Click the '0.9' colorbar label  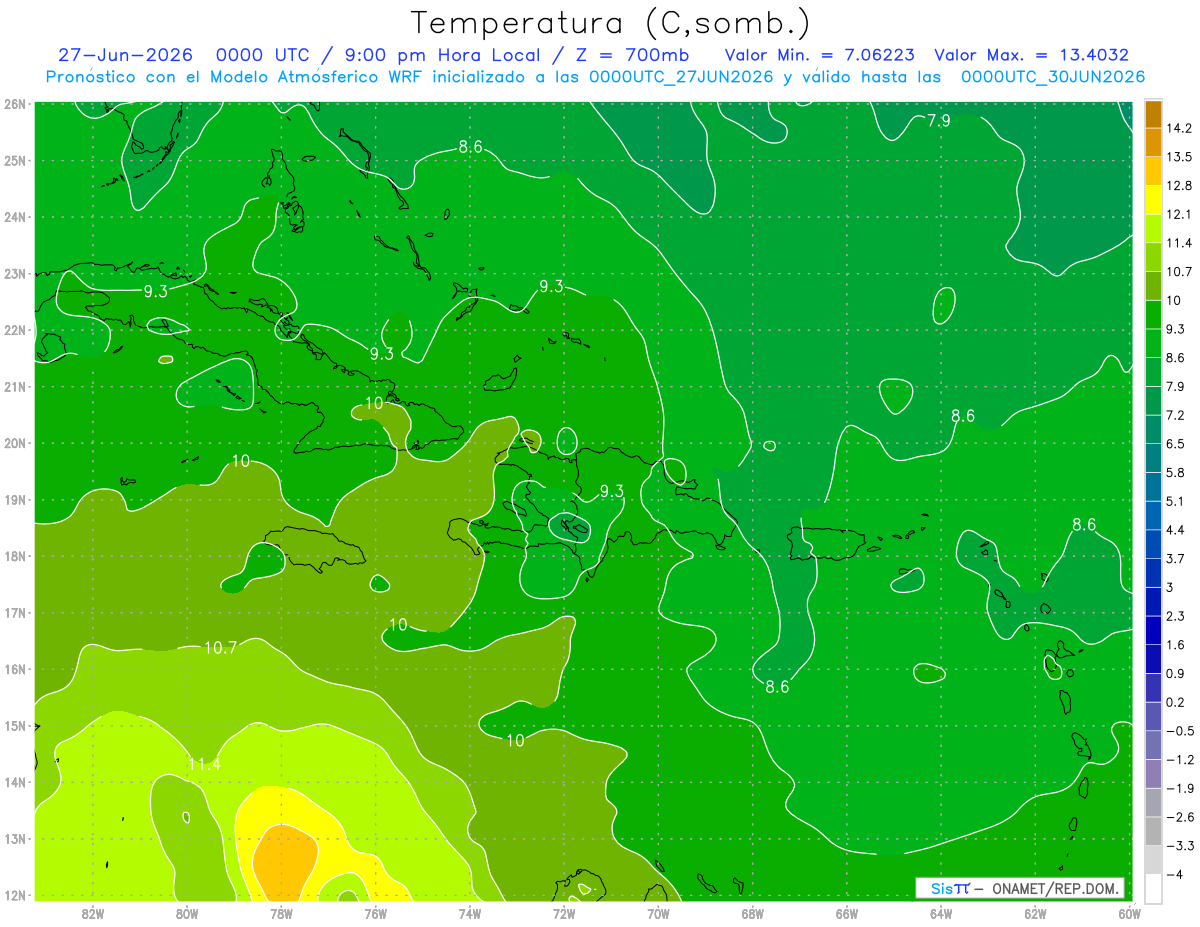point(1175,673)
